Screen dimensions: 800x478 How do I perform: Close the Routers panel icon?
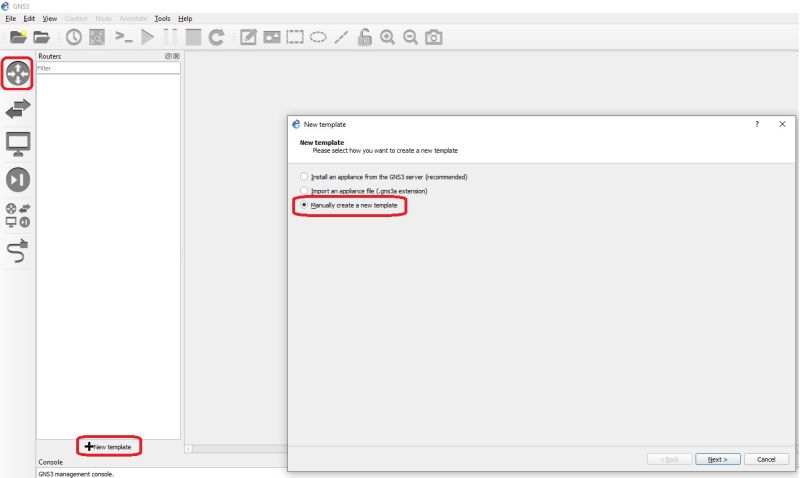[x=177, y=56]
